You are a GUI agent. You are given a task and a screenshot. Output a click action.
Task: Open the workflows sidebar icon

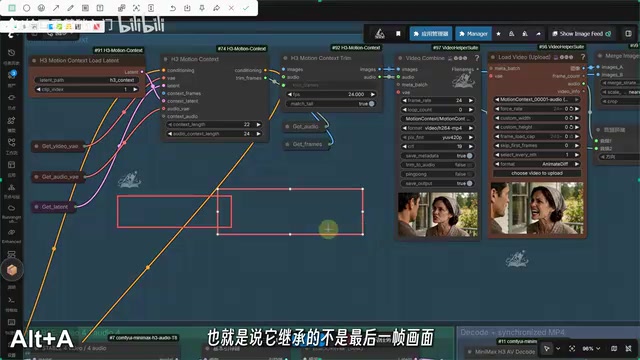click(x=11, y=142)
